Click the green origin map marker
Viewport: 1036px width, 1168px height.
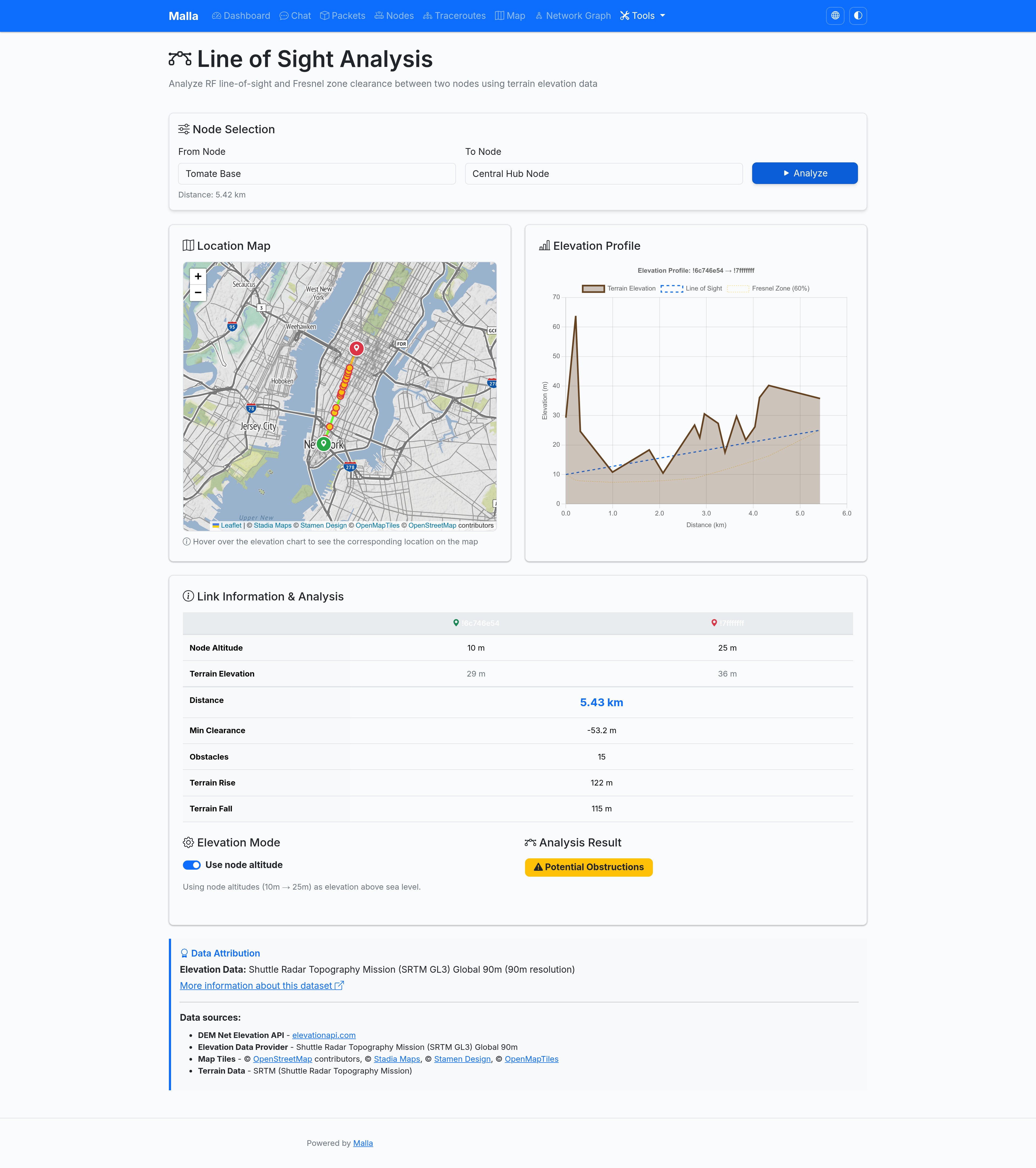point(324,443)
